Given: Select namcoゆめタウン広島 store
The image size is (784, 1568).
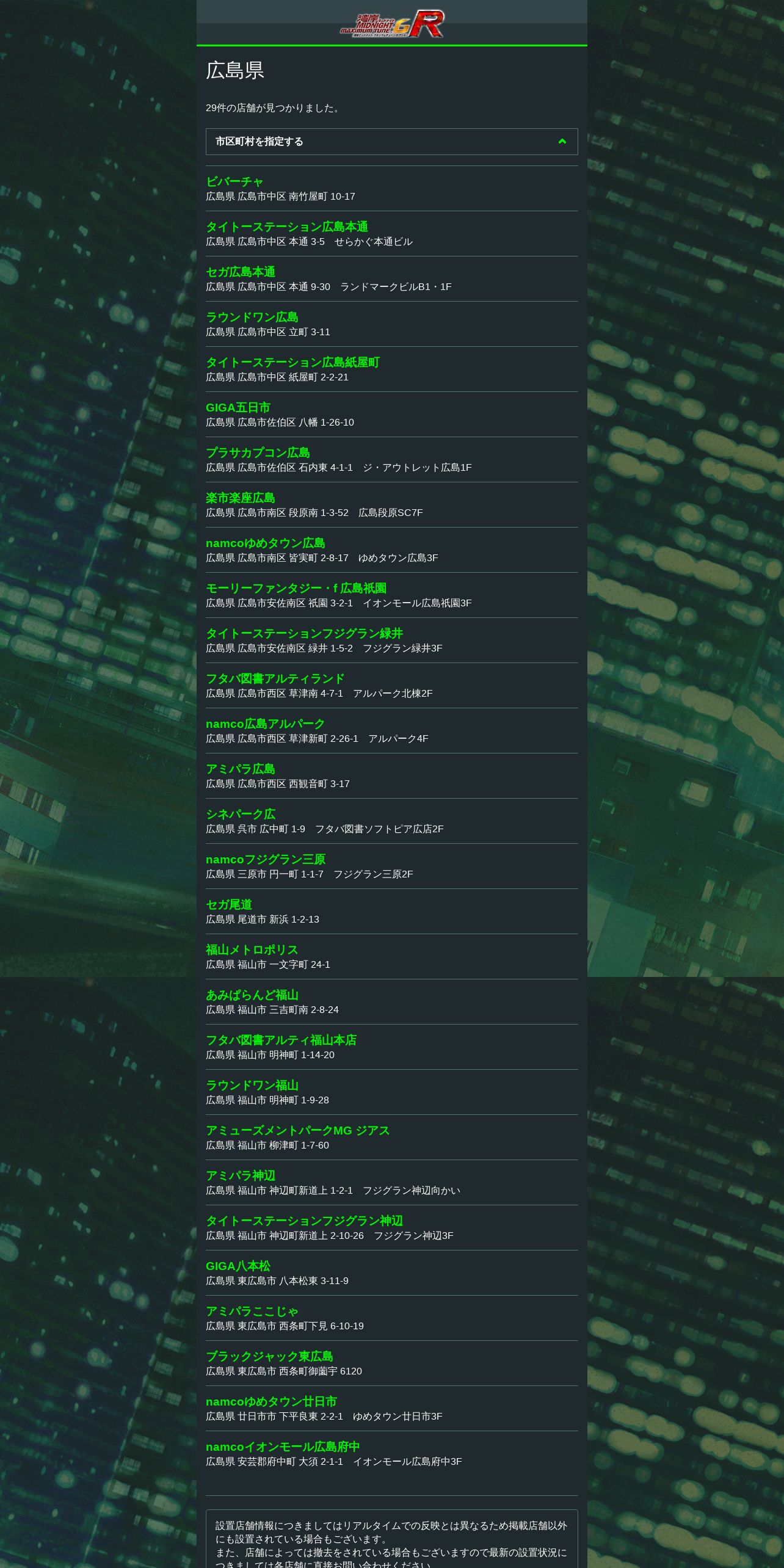Looking at the screenshot, I should (266, 543).
